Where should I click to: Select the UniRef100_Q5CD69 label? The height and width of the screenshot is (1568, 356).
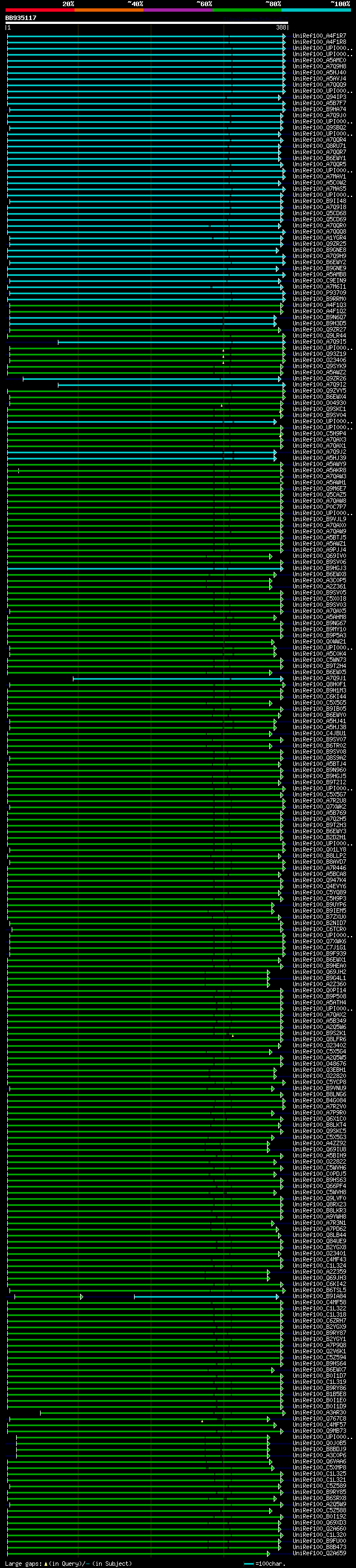point(319,219)
